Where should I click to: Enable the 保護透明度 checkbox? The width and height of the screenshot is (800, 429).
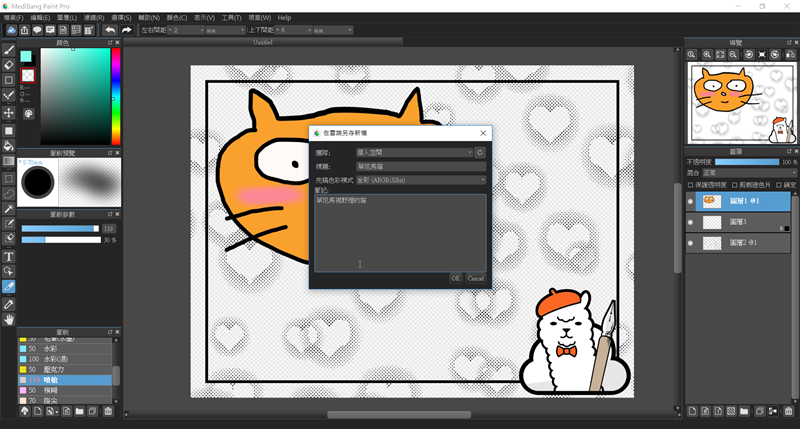pyautogui.click(x=690, y=184)
